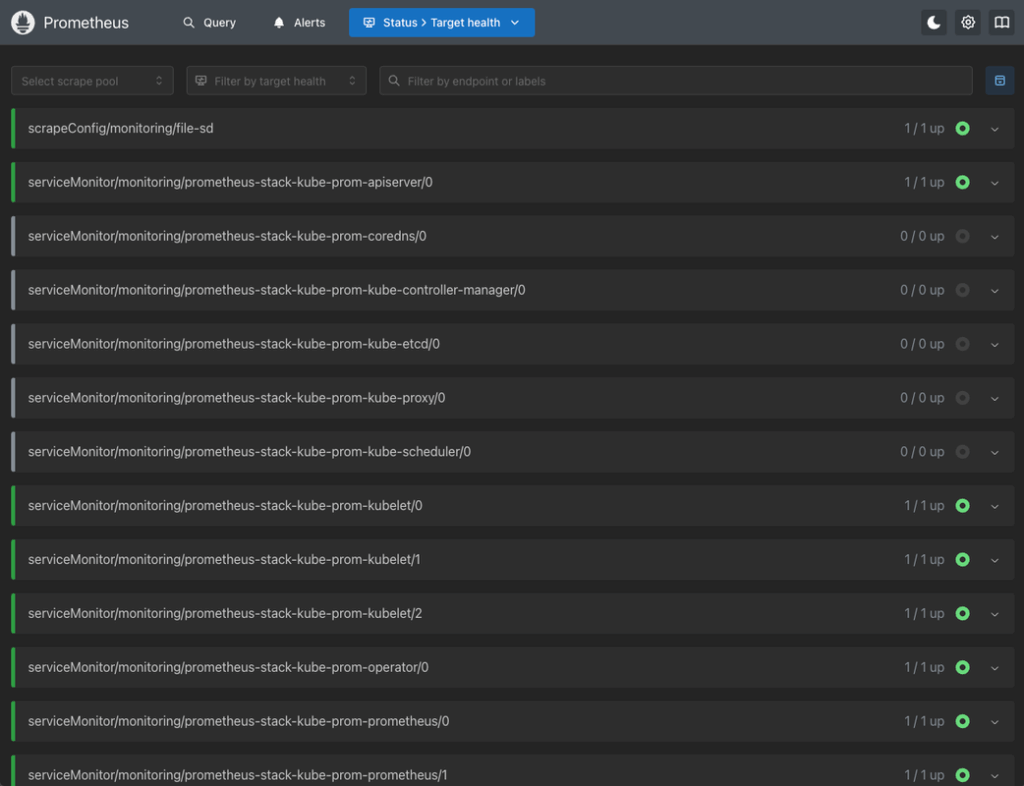
Task: Expand the kube-prom-apiserver/0 target details
Action: point(995,182)
